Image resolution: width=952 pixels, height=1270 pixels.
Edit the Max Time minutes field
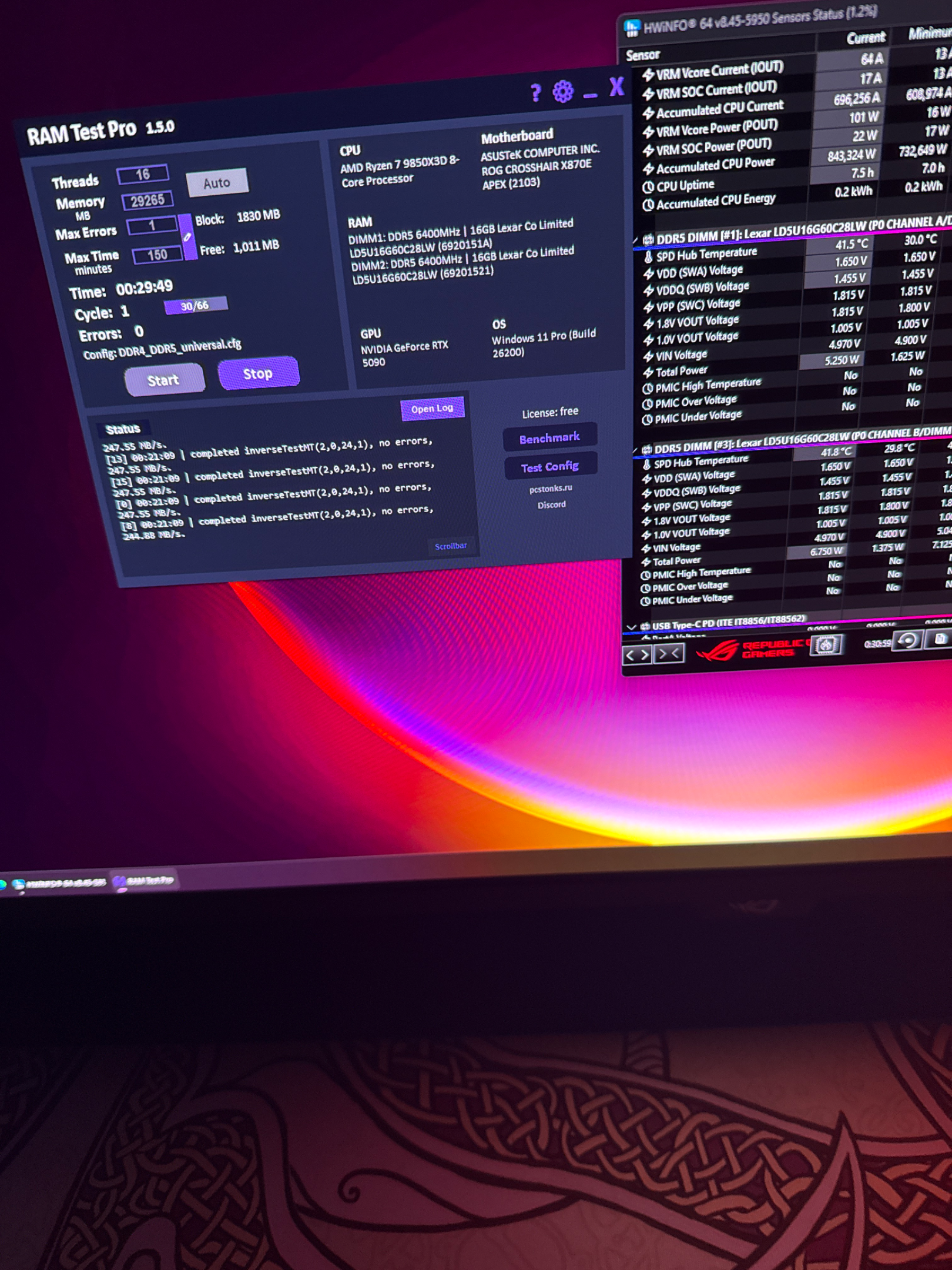[157, 255]
